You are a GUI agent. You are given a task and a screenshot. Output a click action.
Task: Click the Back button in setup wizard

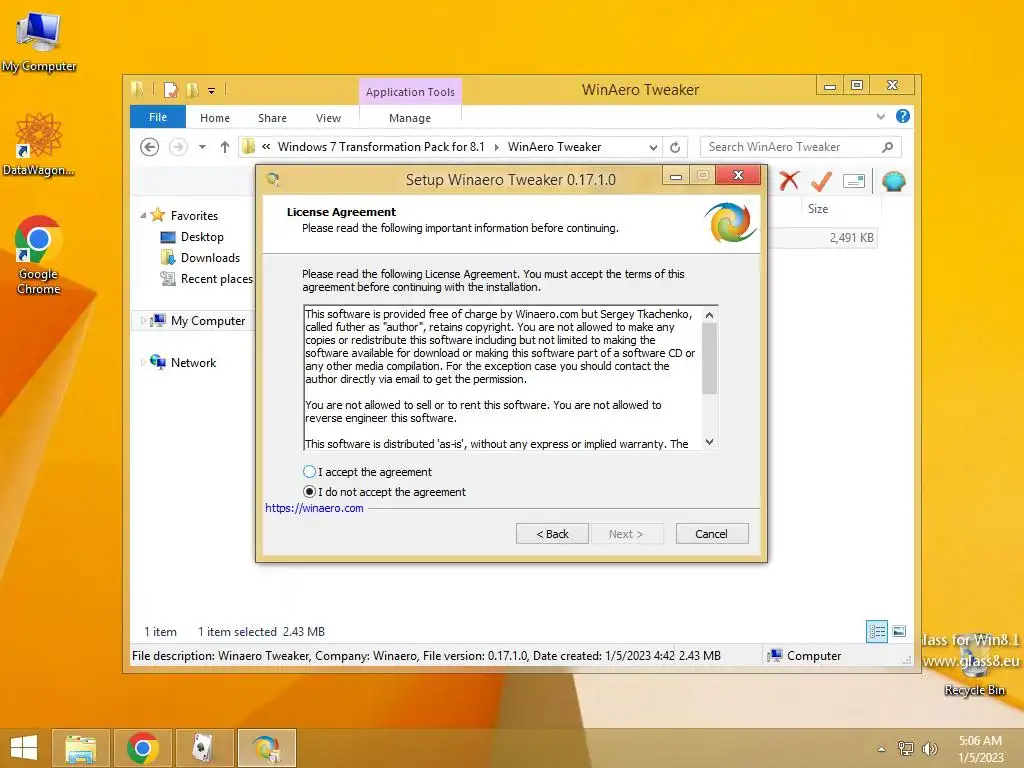[x=552, y=534]
